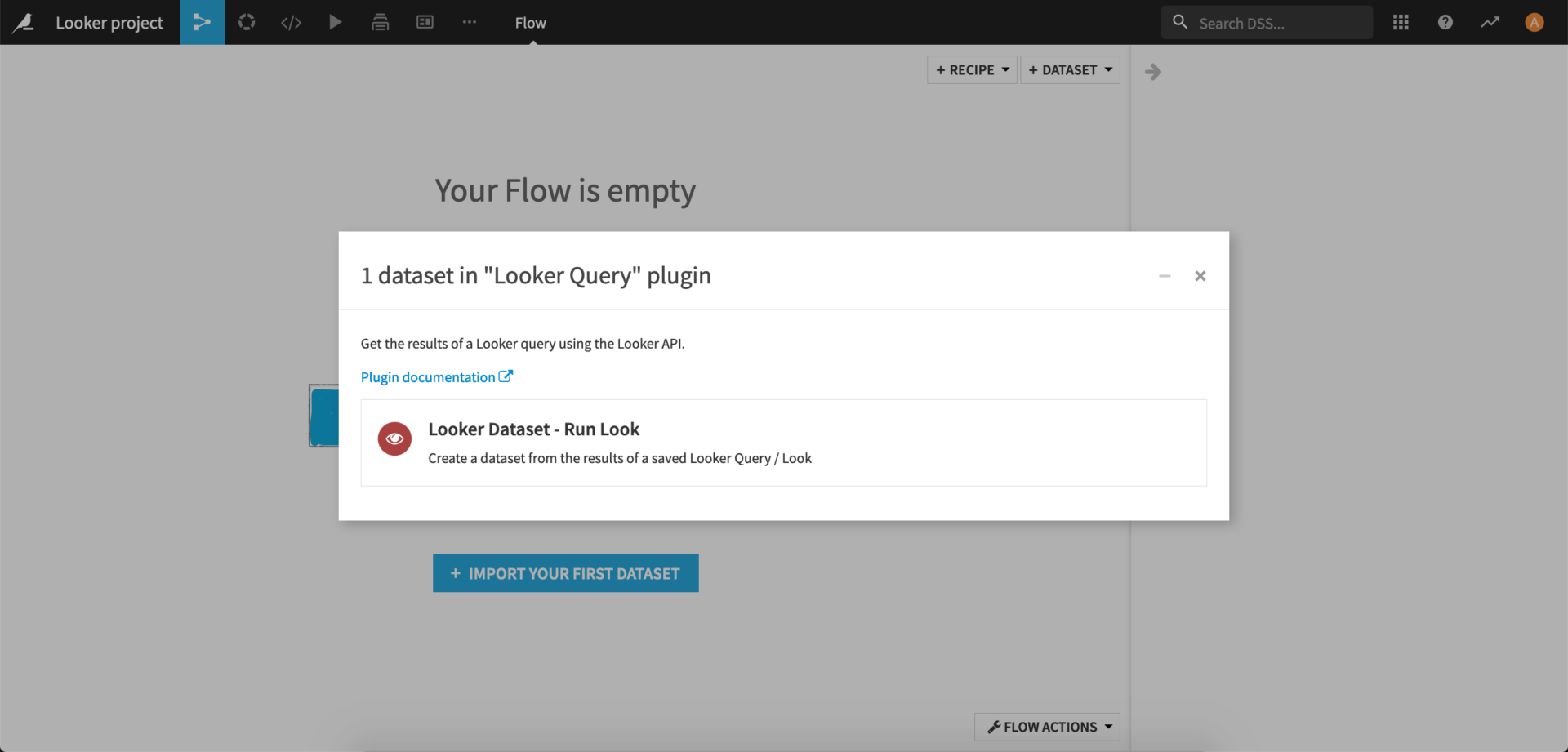Open the code notebooks icon
This screenshot has height=752, width=1568.
pos(292,22)
